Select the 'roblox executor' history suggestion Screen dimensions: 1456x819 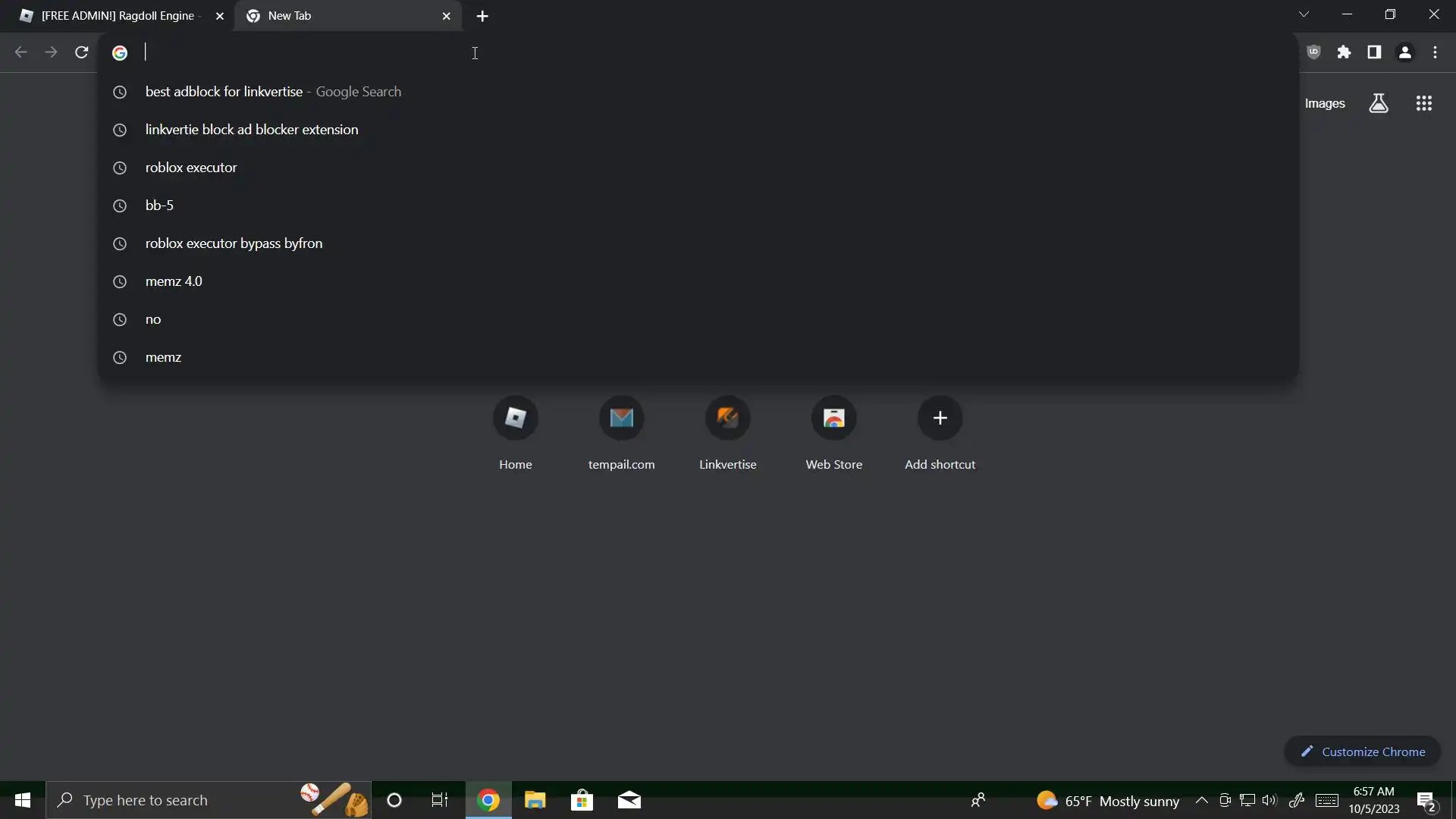tap(191, 168)
